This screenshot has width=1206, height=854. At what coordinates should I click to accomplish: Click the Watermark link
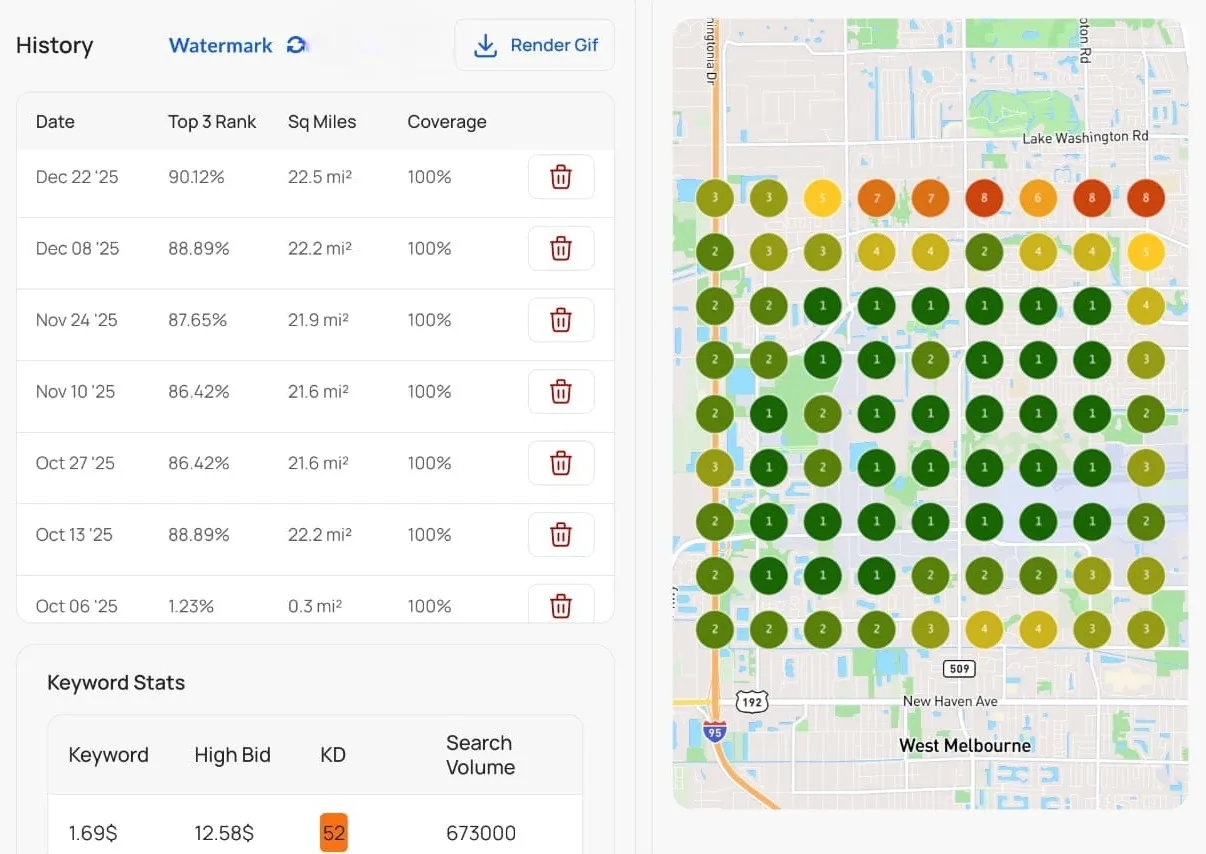pyautogui.click(x=221, y=45)
